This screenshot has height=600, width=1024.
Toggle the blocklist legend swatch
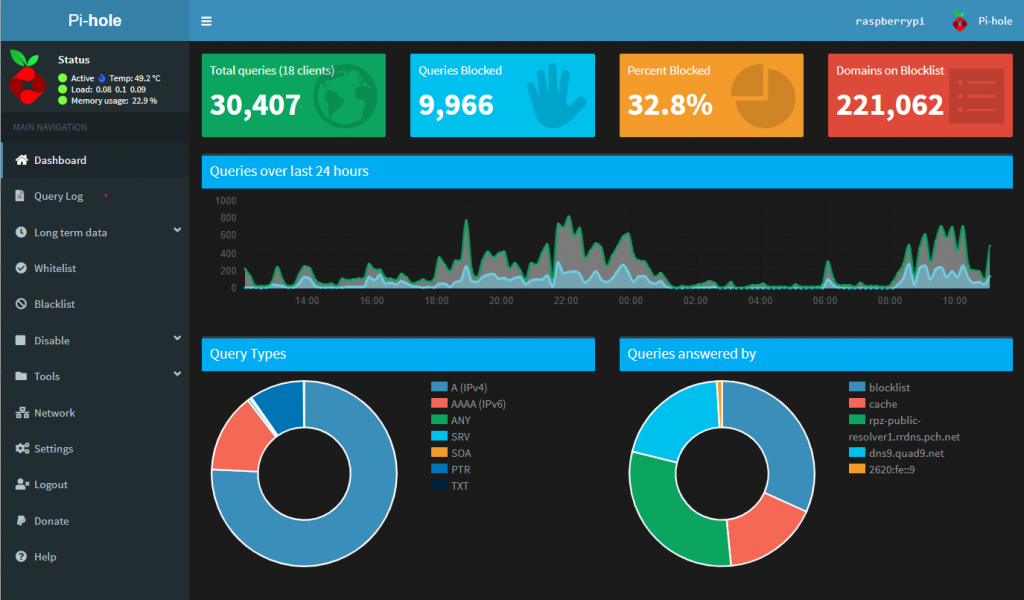[x=857, y=387]
